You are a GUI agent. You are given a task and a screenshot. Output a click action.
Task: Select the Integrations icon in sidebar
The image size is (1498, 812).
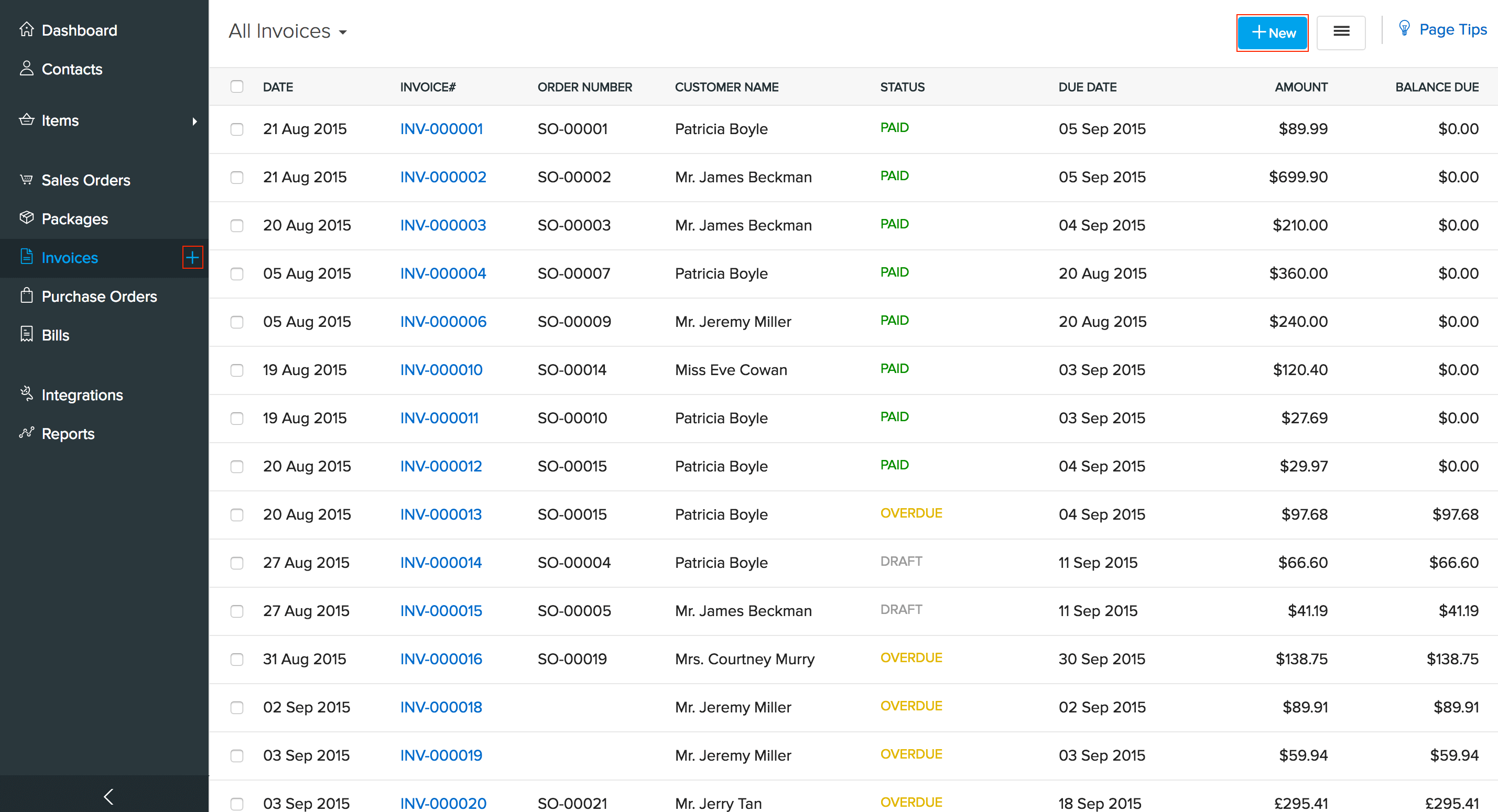point(27,394)
